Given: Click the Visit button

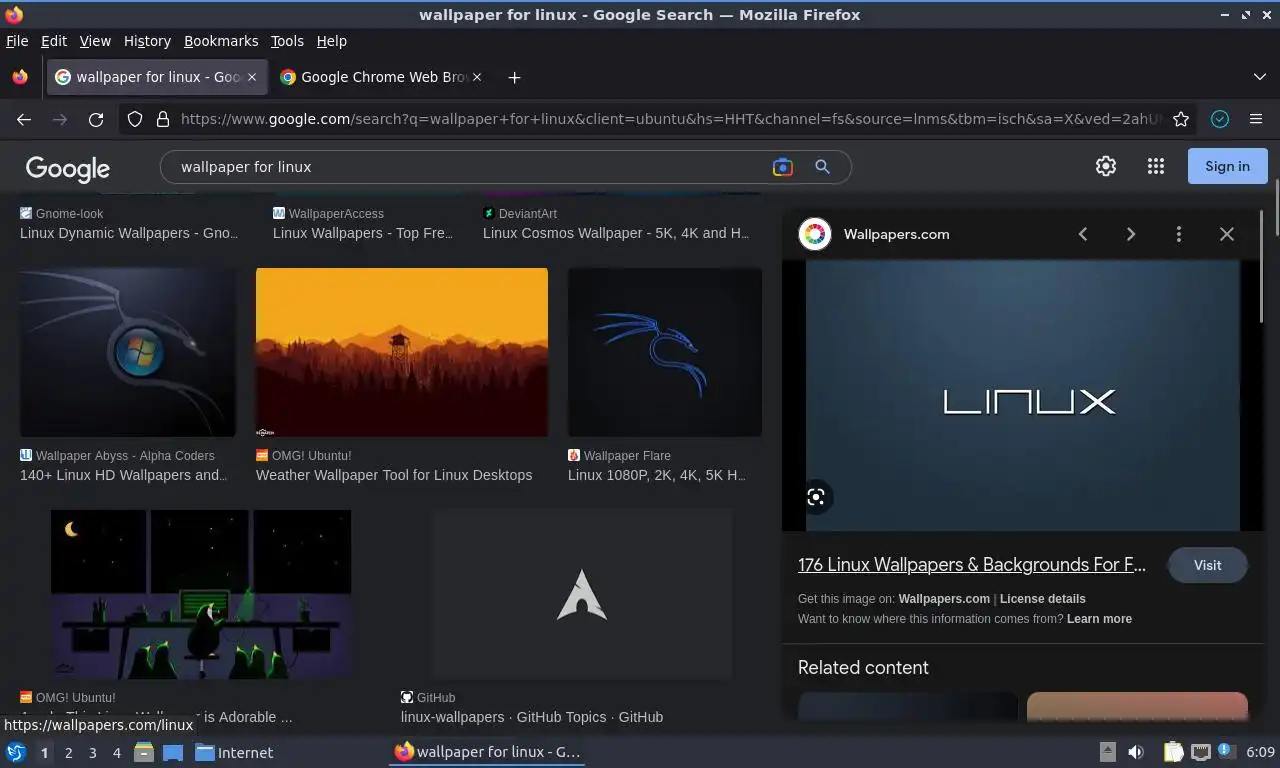Looking at the screenshot, I should (x=1207, y=565).
